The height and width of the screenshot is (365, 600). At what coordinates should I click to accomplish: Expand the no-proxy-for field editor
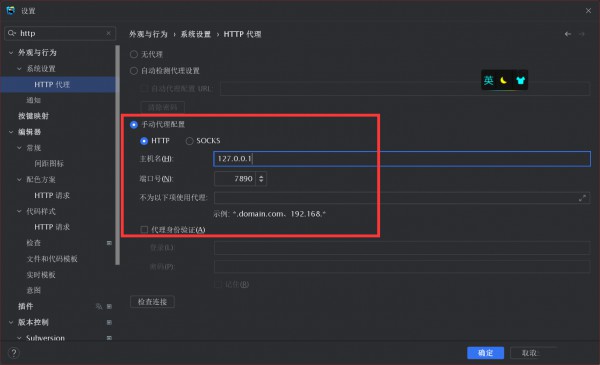582,198
